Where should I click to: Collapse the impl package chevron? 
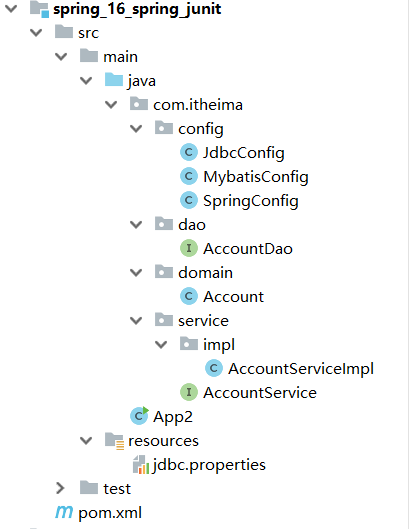pyautogui.click(x=161, y=344)
